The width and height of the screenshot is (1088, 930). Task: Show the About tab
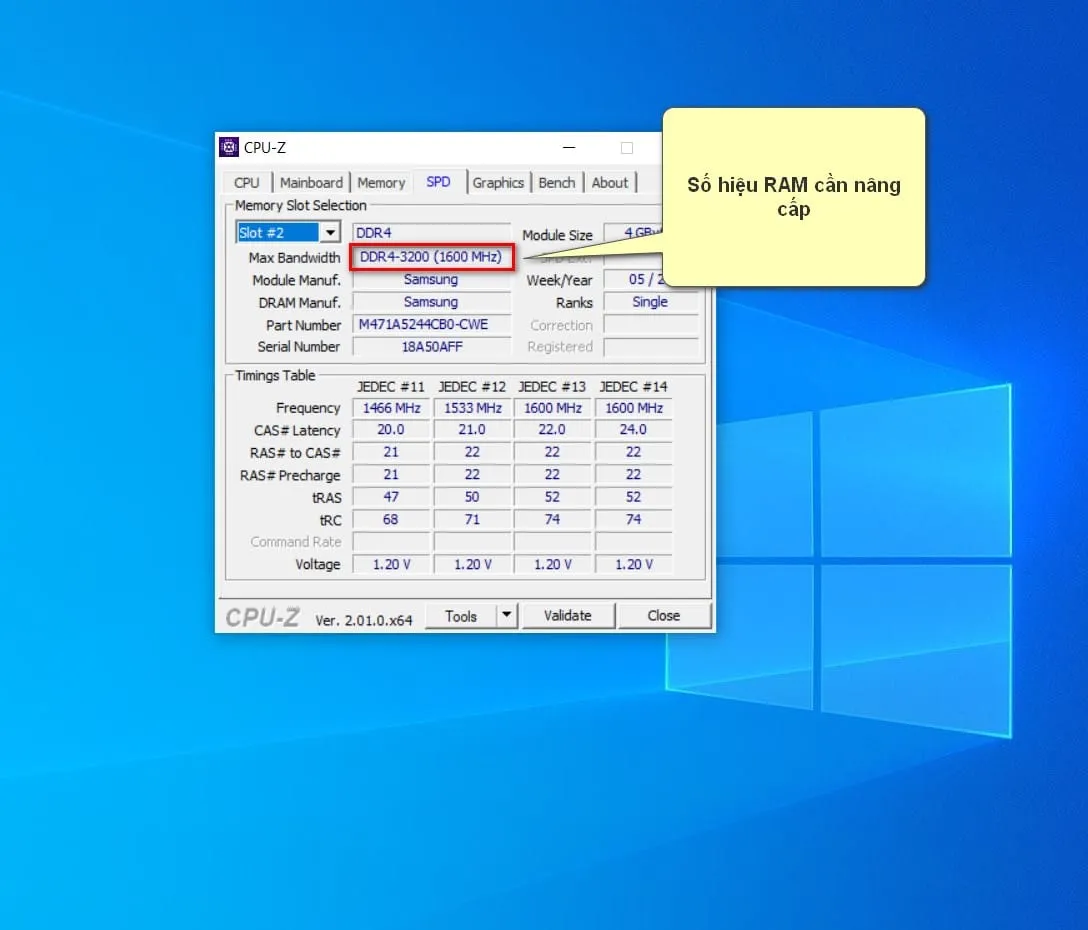pos(610,183)
